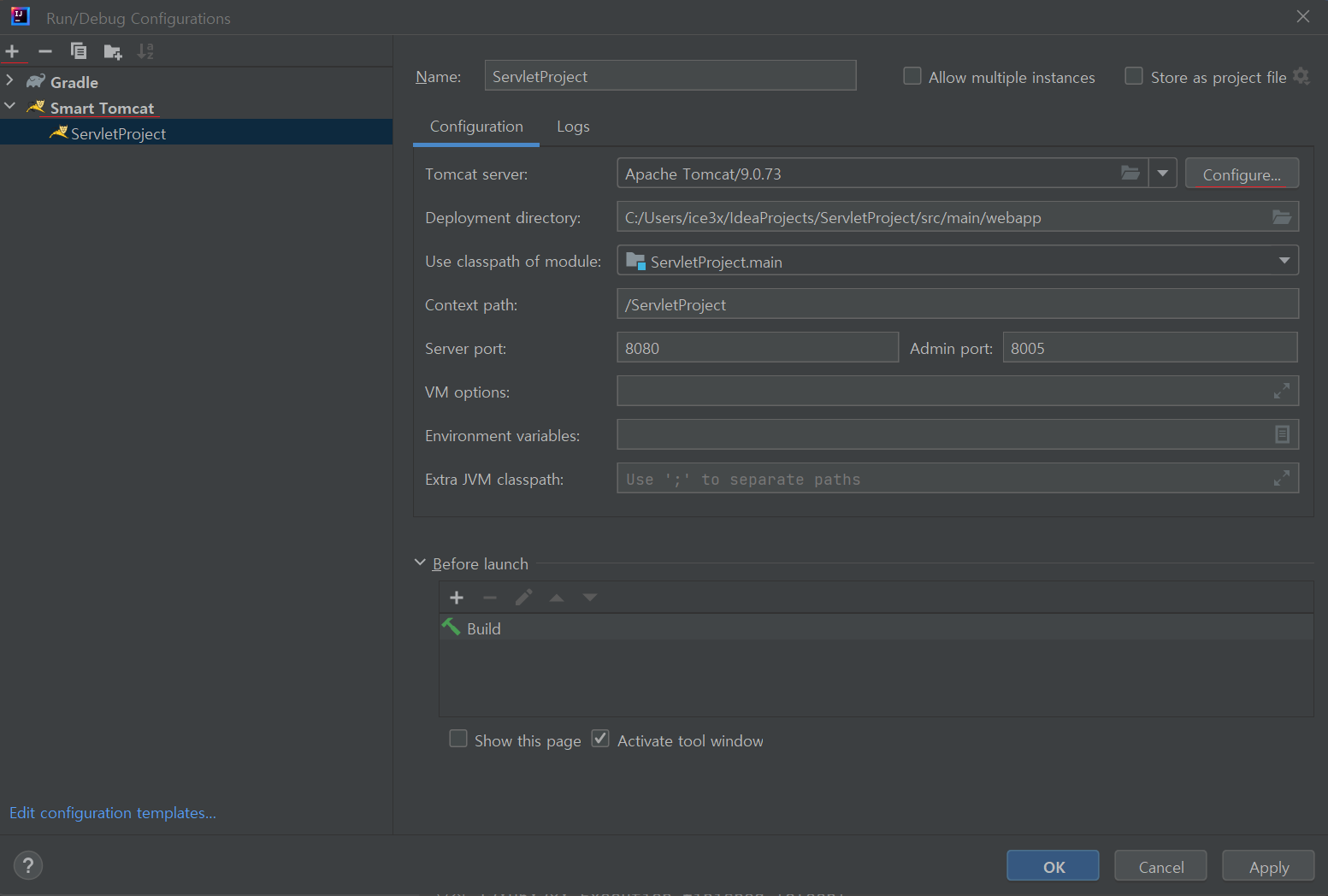1328x896 pixels.
Task: Sort configurations alphabetically
Action: (145, 51)
